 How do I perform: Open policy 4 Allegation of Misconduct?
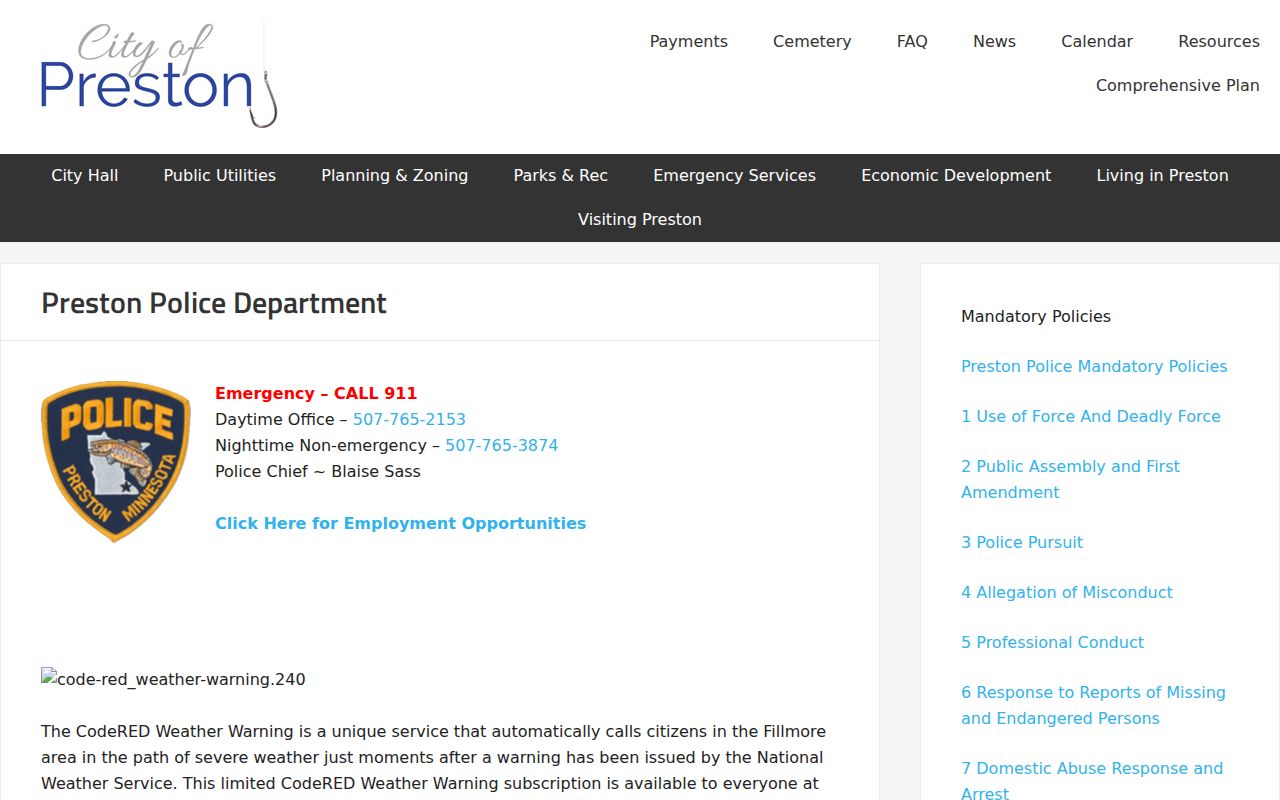click(1067, 592)
